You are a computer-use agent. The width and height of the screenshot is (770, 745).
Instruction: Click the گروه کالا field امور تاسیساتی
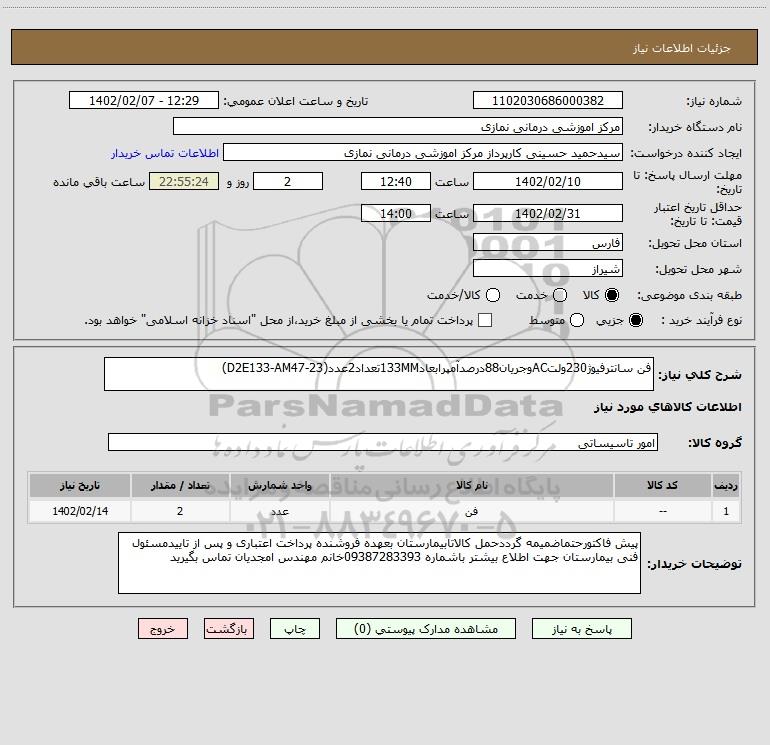point(382,442)
